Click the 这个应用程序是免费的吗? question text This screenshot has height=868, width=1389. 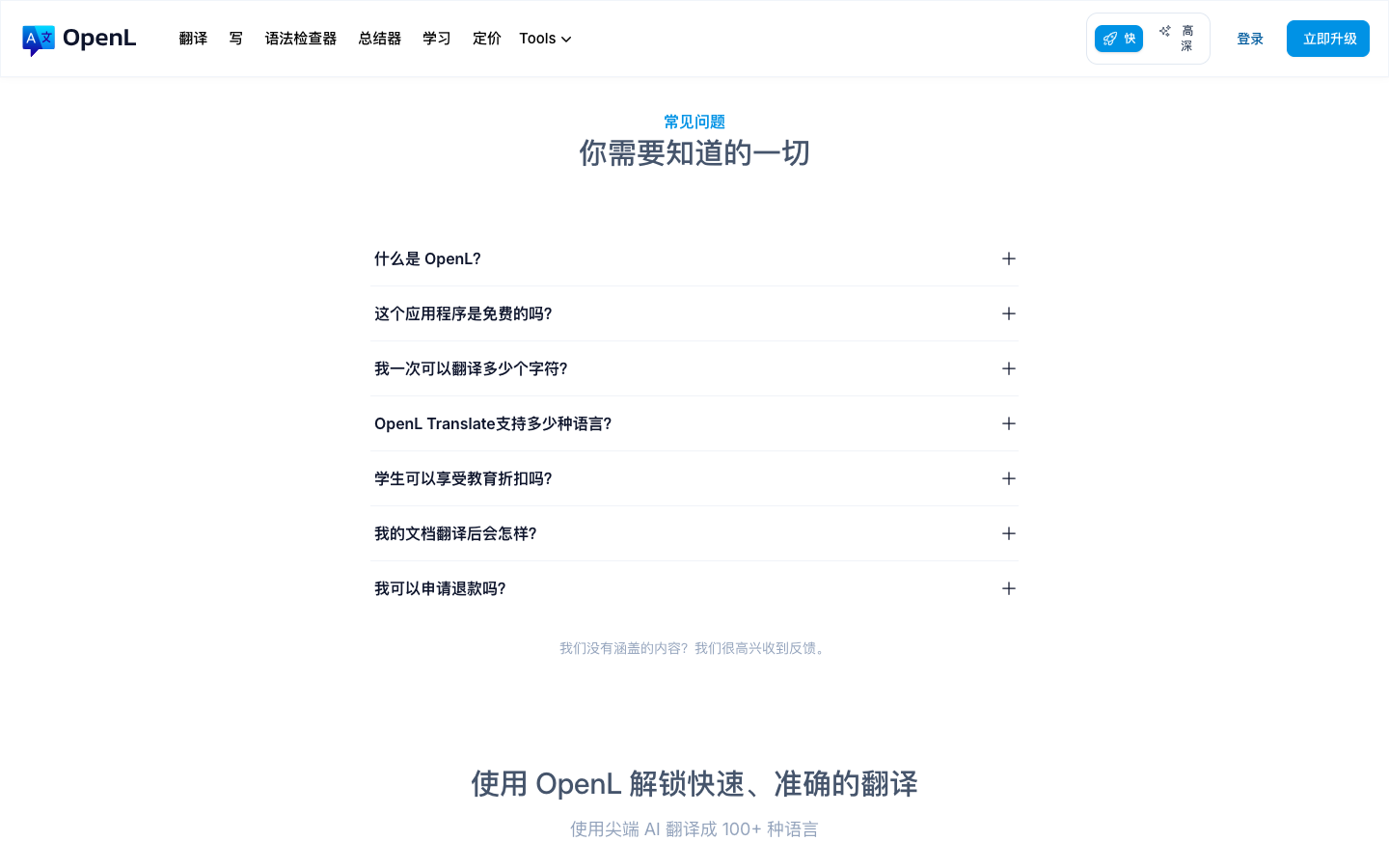[463, 313]
